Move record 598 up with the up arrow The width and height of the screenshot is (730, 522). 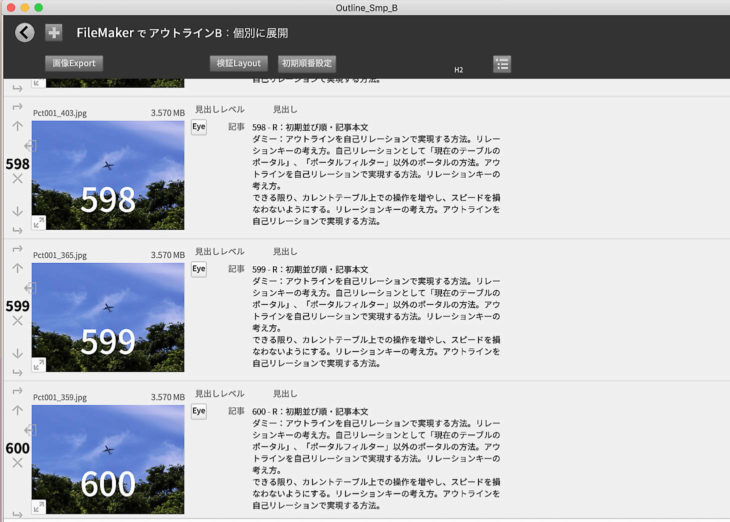pos(17,126)
